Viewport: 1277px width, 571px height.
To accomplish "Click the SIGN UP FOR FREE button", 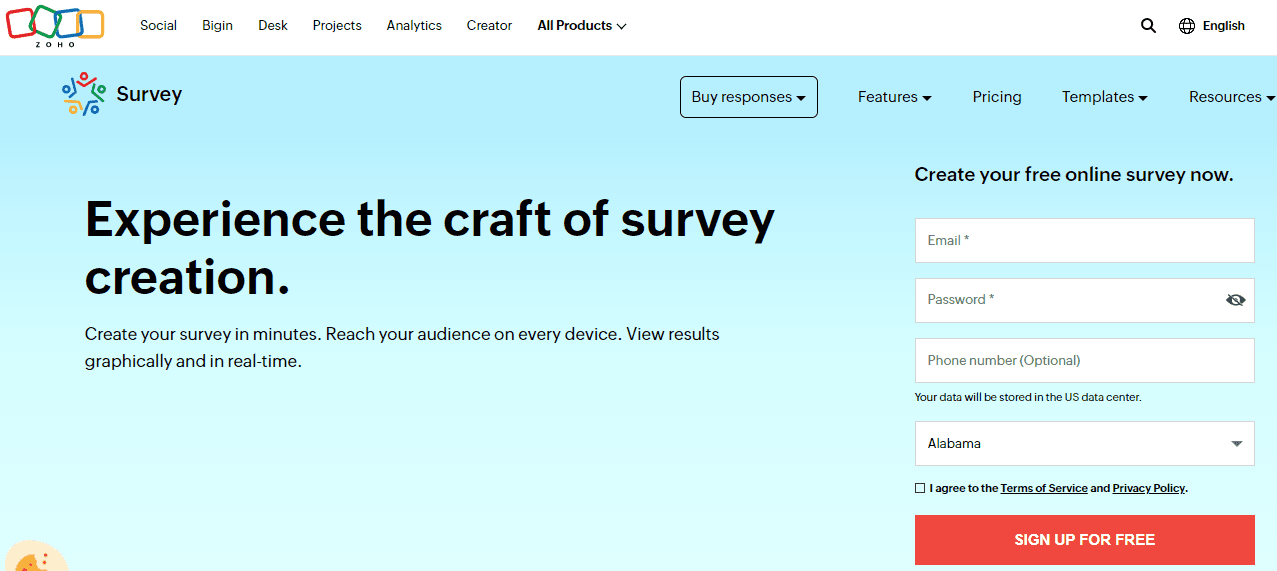I will (x=1084, y=540).
